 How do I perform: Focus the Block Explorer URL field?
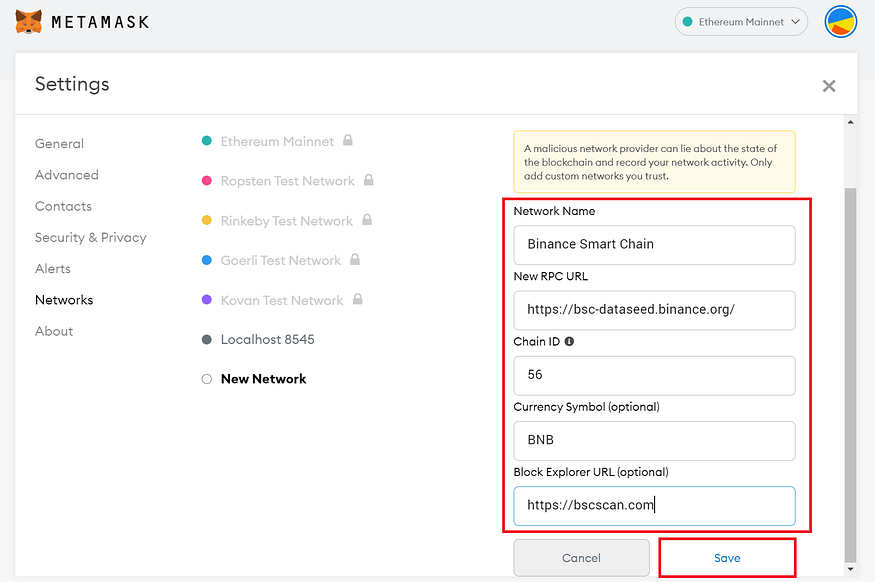coord(654,506)
